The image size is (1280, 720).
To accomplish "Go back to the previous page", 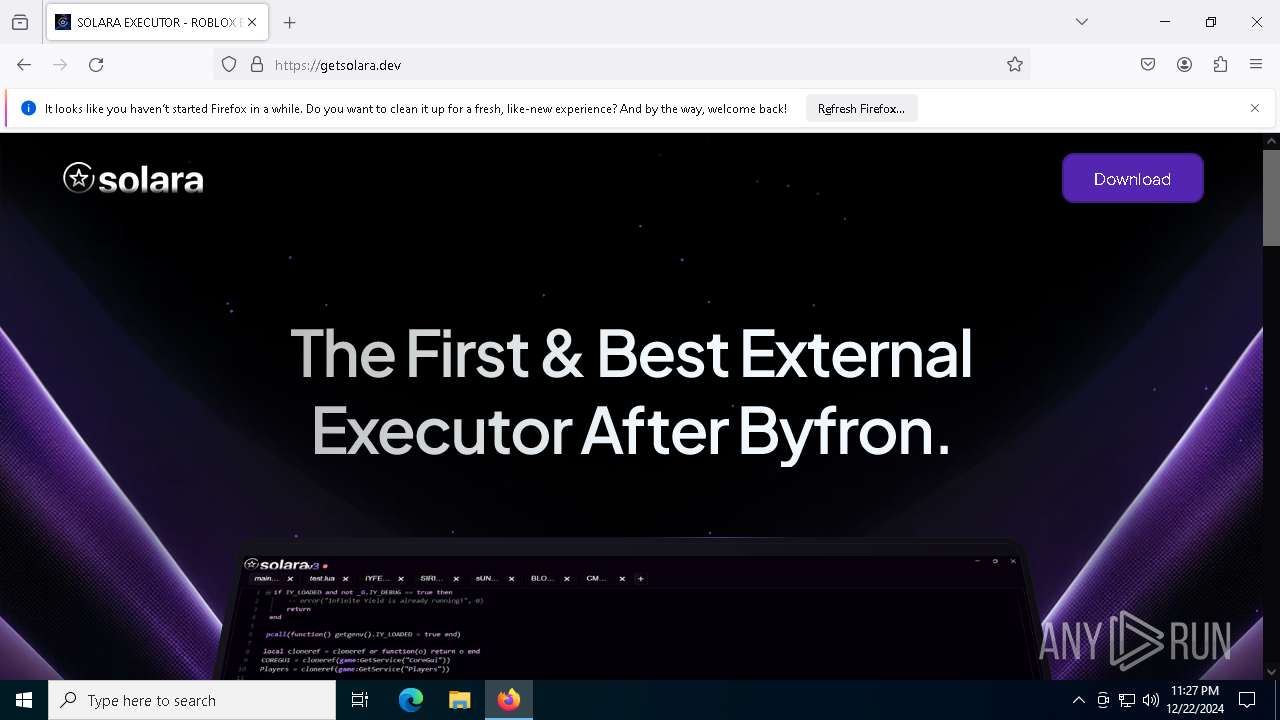I will pyautogui.click(x=24, y=65).
